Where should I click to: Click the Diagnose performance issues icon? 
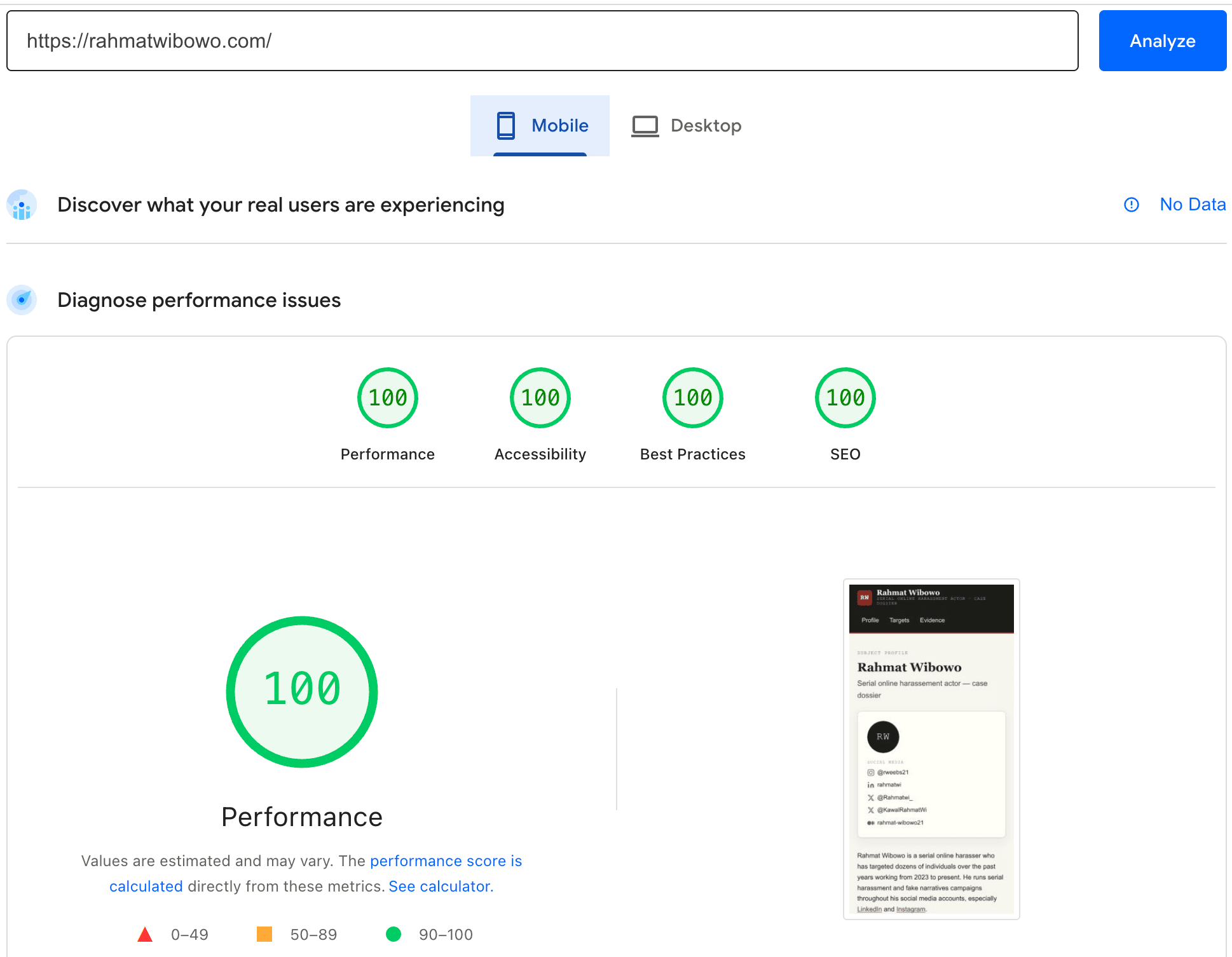[x=22, y=300]
